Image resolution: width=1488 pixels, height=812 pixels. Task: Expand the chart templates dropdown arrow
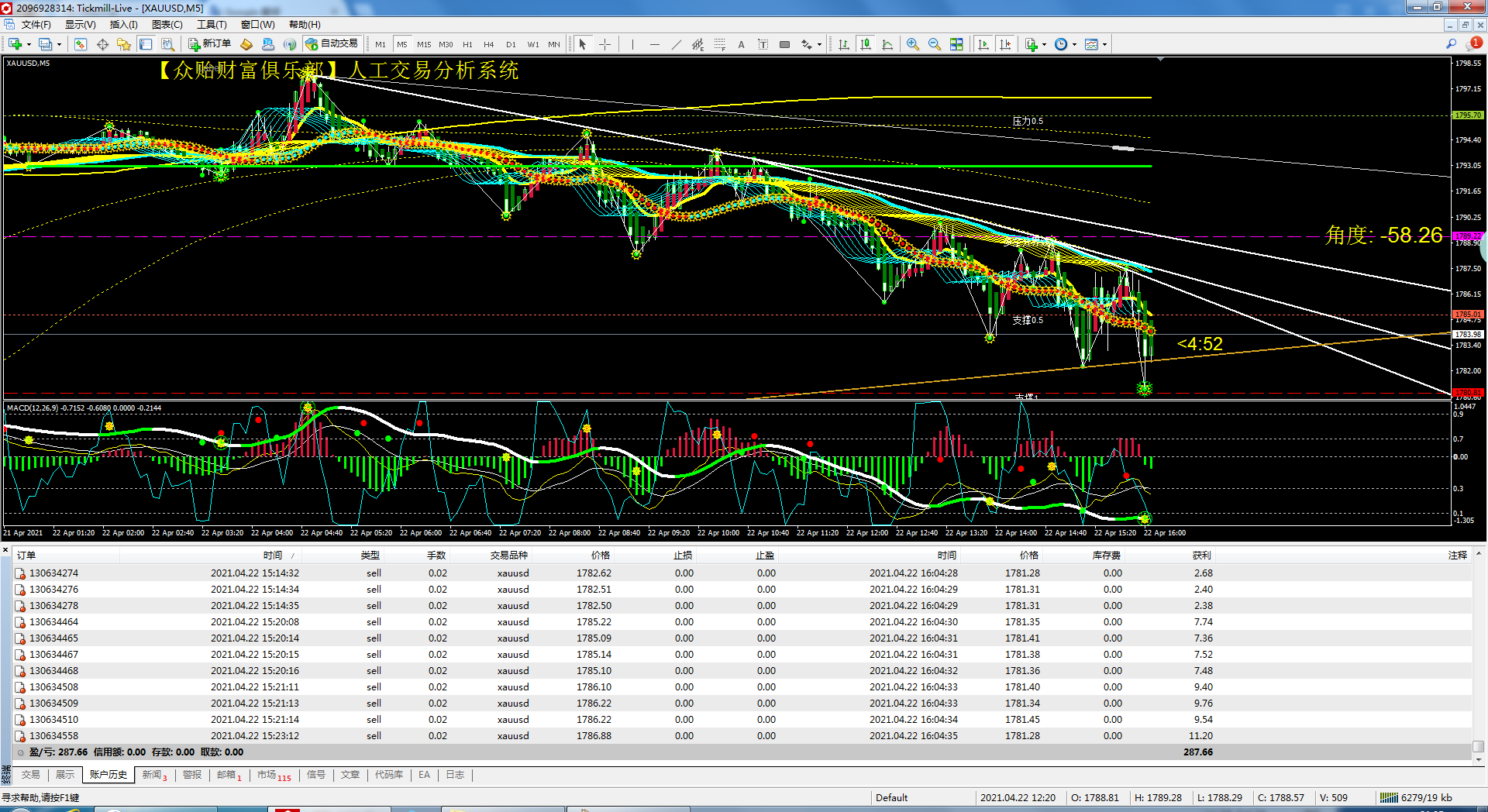(1104, 44)
